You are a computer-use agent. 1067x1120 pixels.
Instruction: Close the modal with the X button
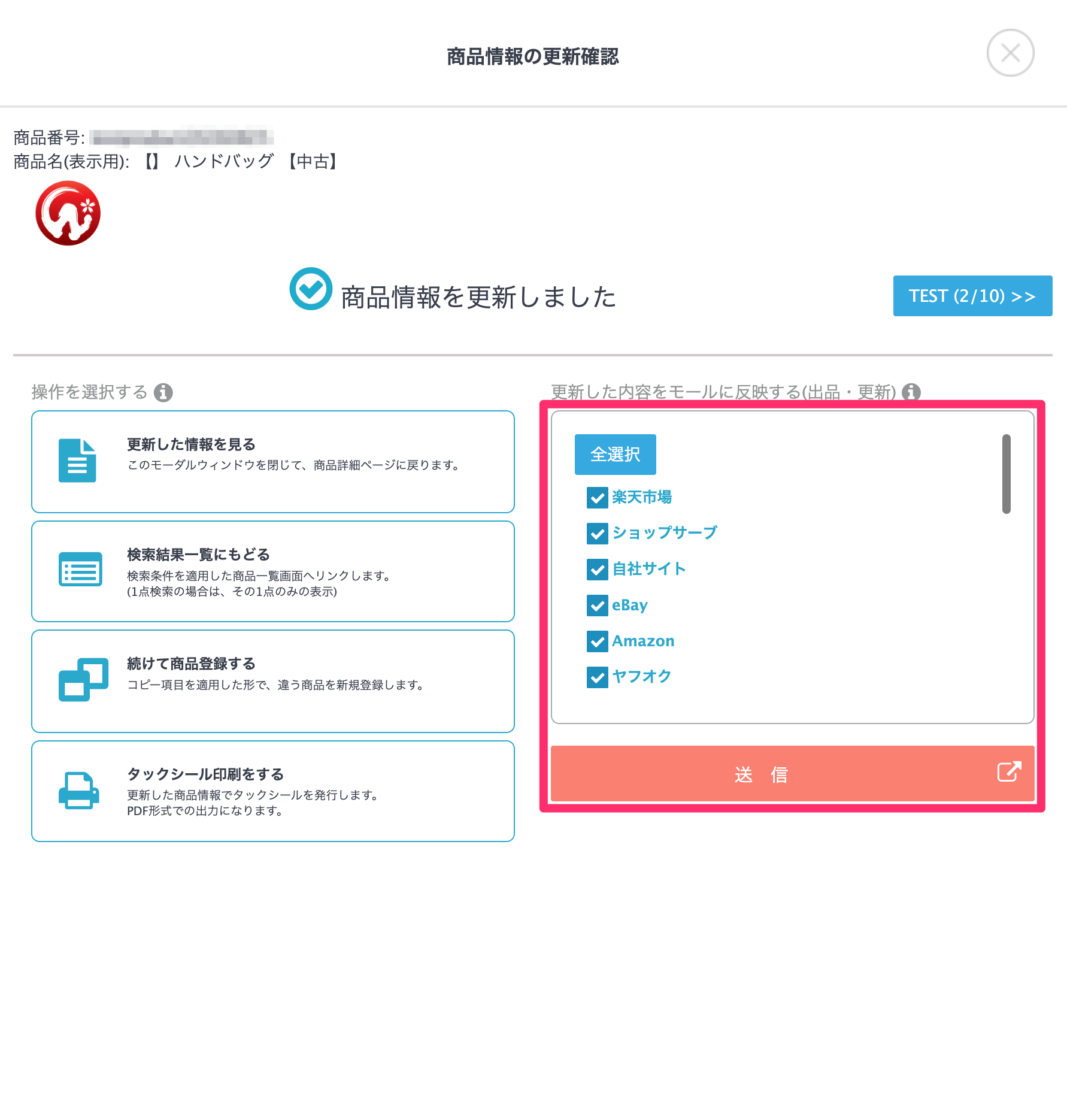click(1010, 53)
